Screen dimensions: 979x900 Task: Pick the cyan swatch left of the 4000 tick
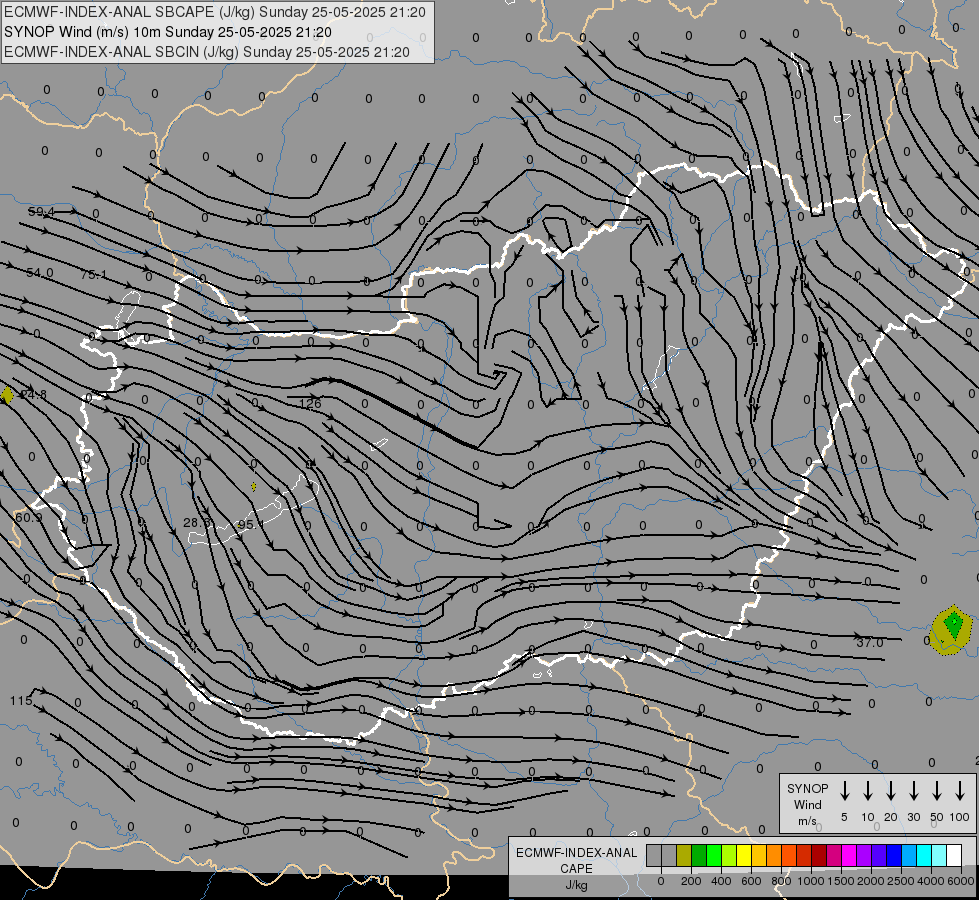coord(924,856)
